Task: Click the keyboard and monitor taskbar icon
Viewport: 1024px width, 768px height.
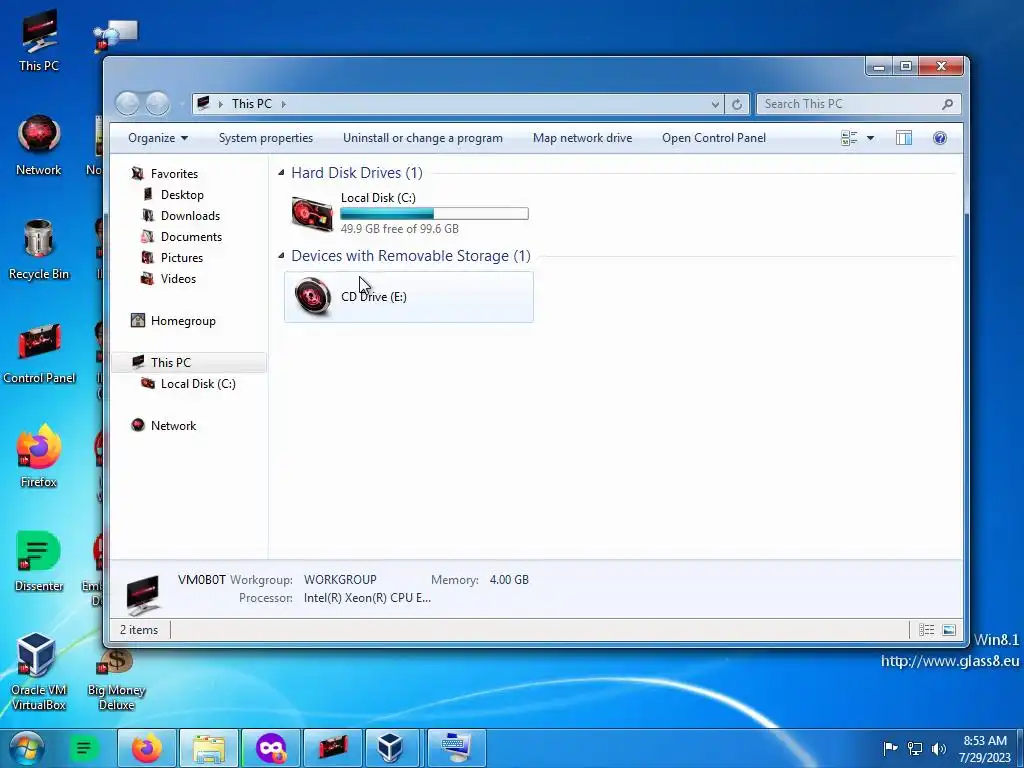Action: click(456, 748)
